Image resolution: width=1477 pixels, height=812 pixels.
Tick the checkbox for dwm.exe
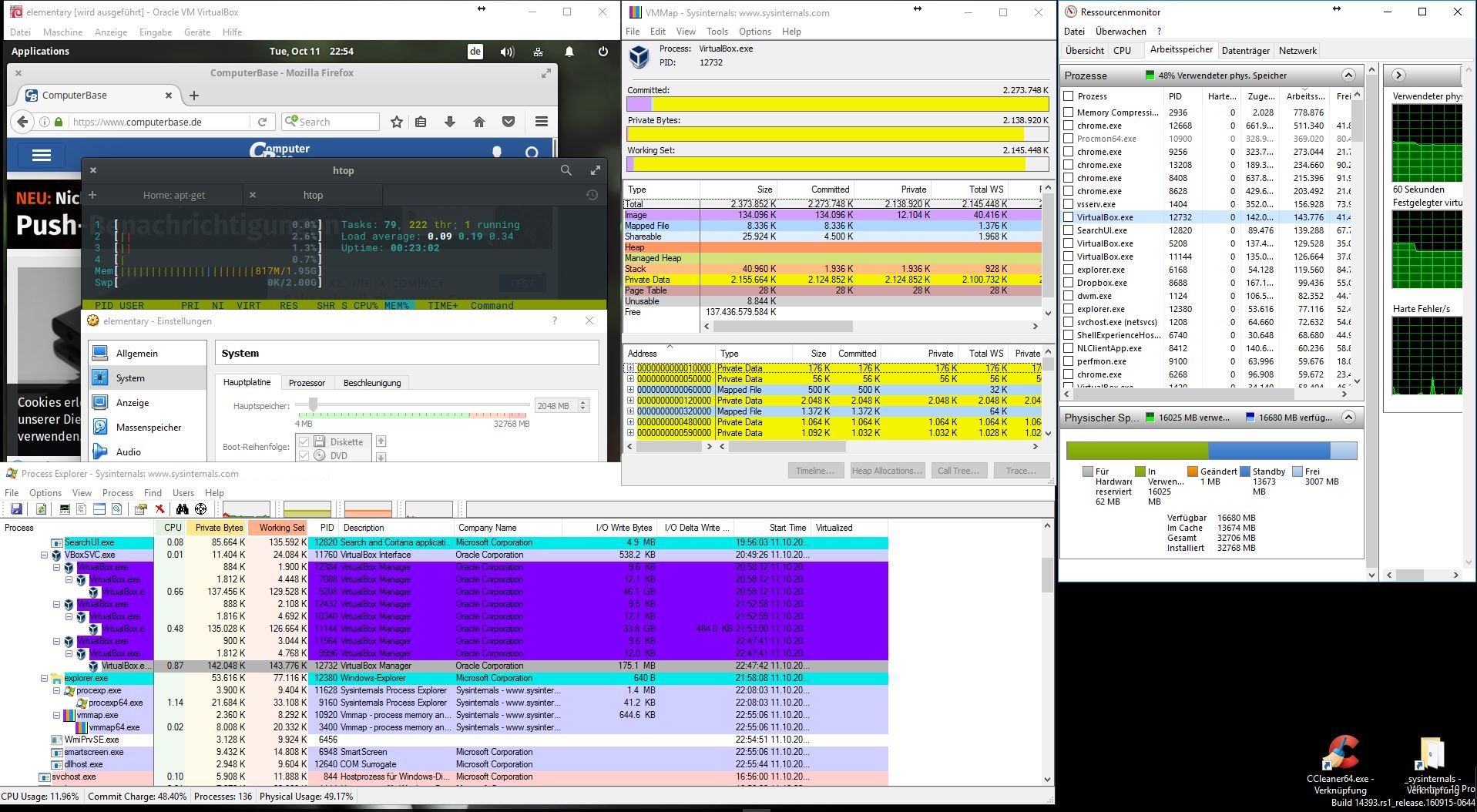(x=1069, y=296)
